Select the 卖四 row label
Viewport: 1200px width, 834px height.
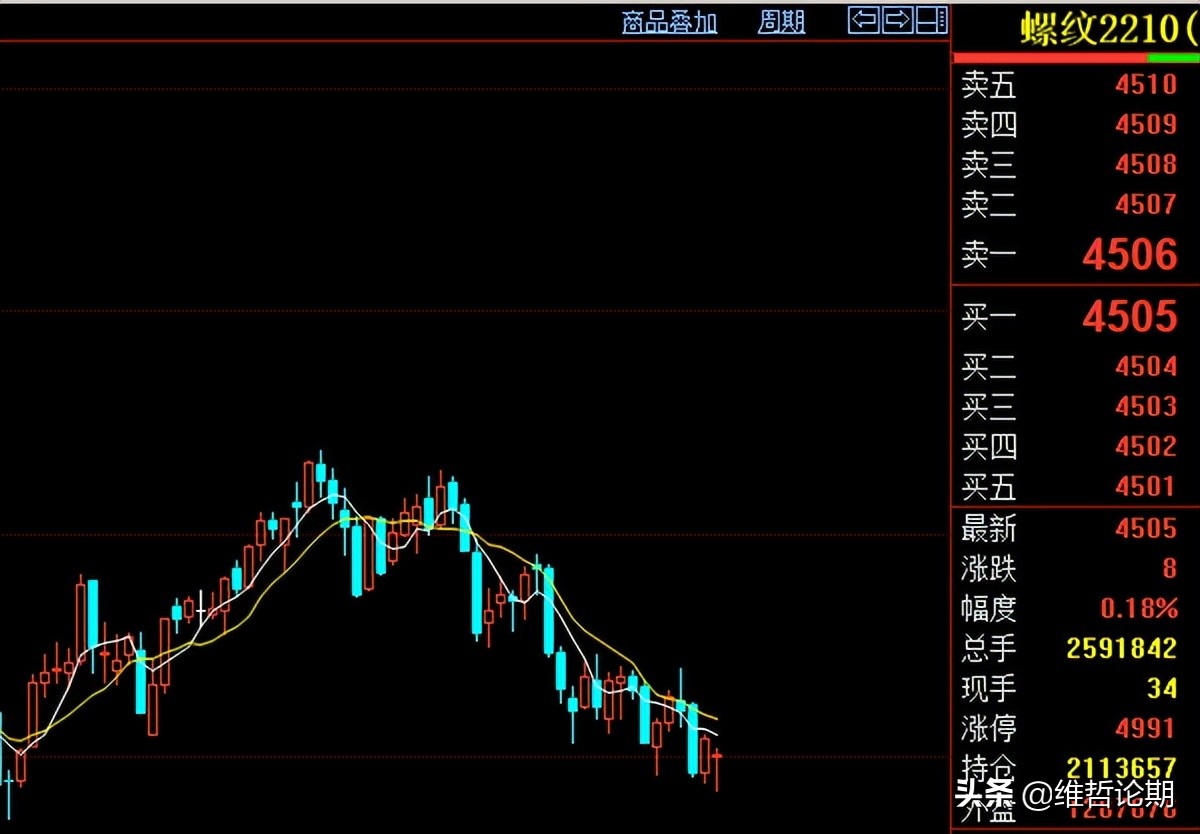click(988, 125)
